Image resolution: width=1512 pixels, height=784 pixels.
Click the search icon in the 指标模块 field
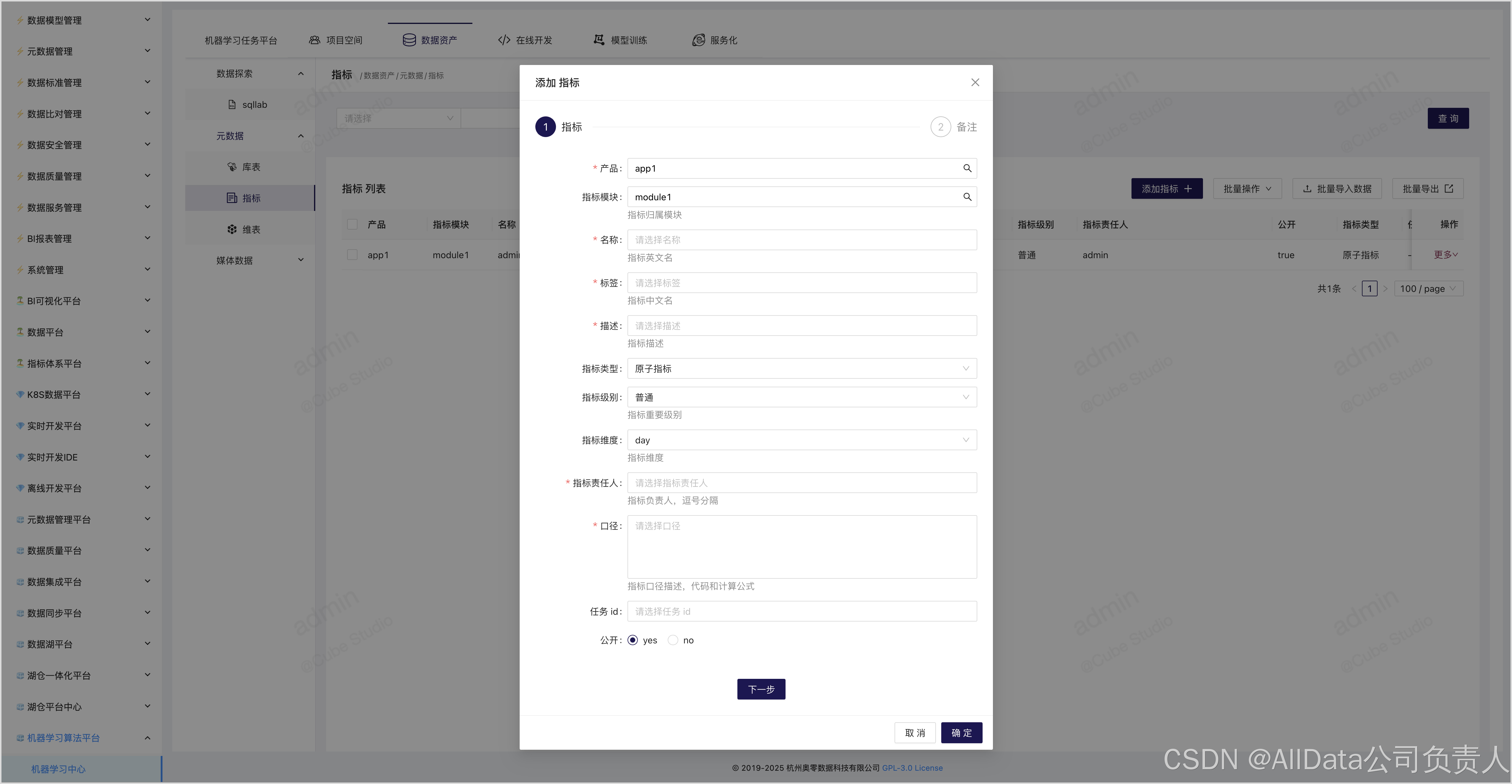point(967,197)
